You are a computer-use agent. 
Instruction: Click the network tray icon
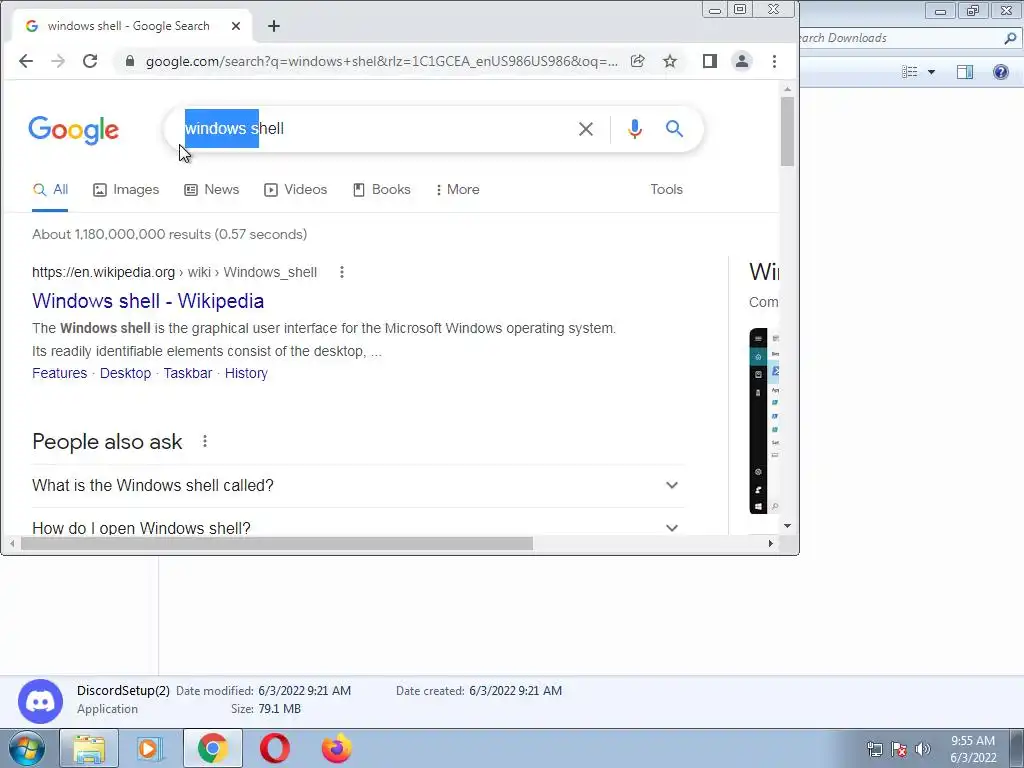click(x=874, y=749)
